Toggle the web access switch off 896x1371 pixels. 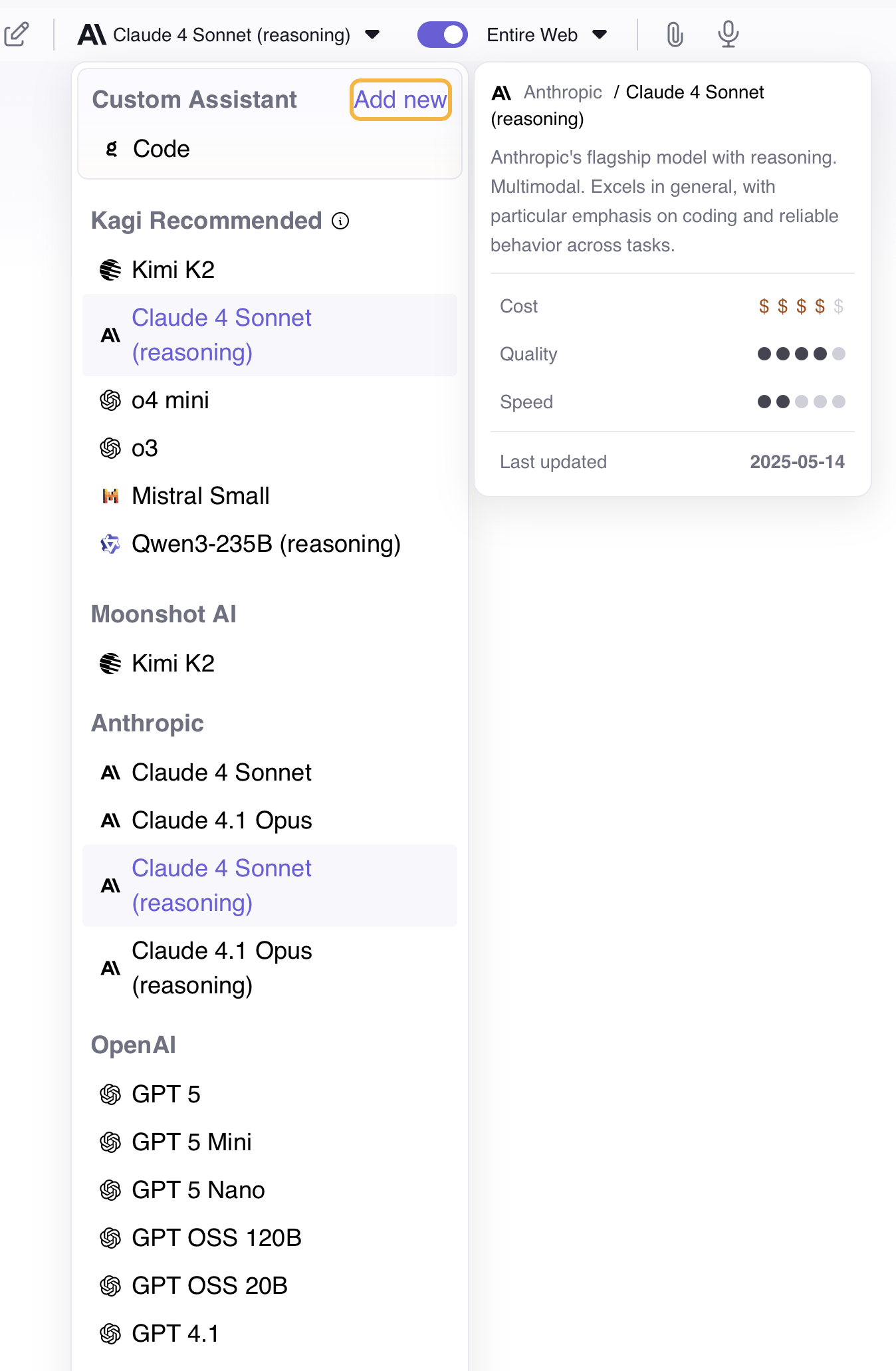(442, 35)
